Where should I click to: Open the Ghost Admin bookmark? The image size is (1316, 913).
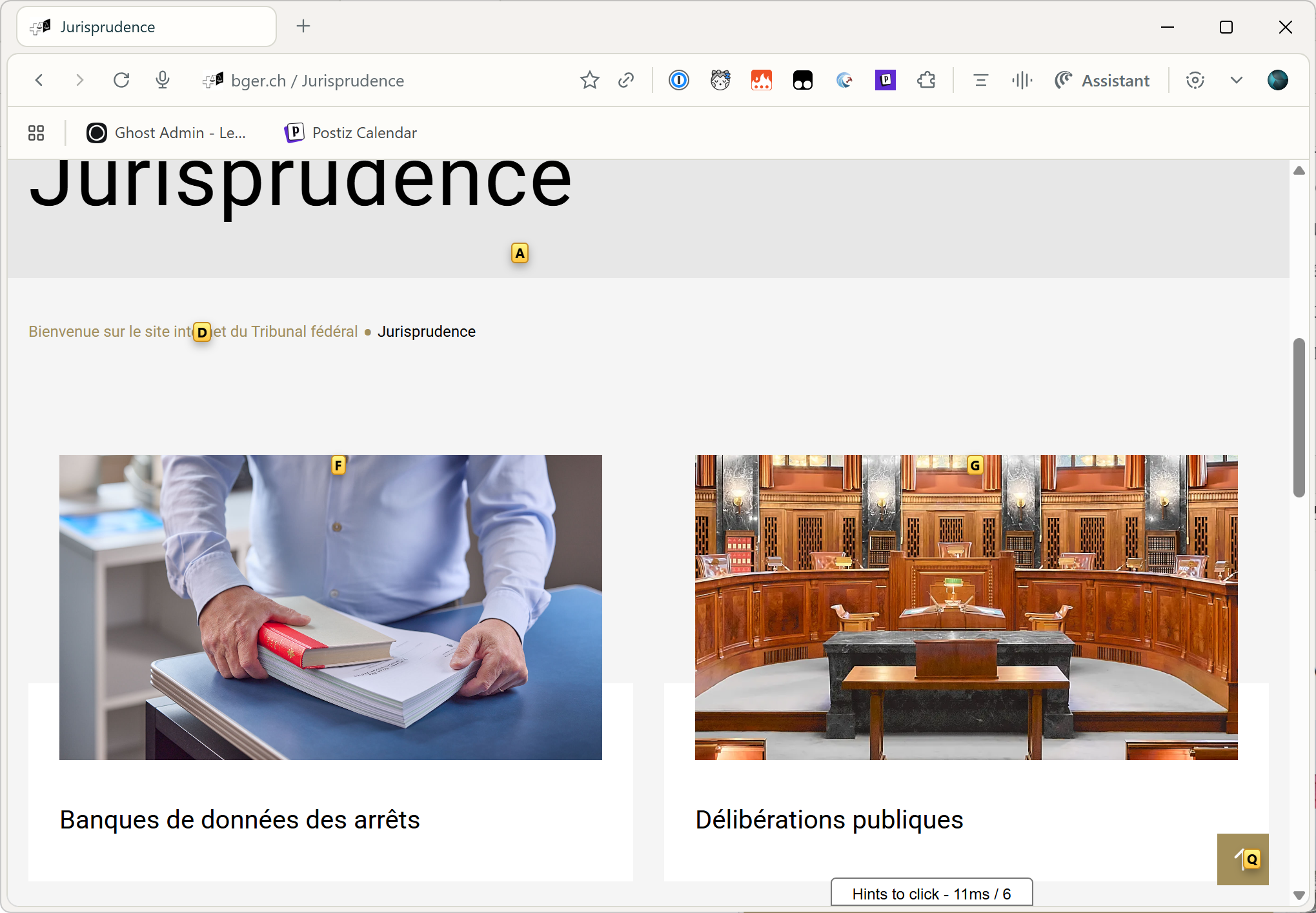tap(167, 133)
